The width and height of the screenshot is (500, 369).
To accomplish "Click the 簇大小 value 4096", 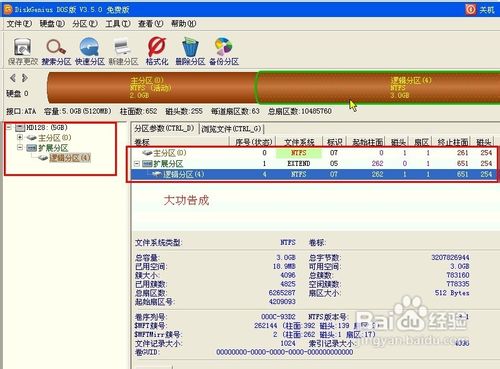I will (x=288, y=275).
